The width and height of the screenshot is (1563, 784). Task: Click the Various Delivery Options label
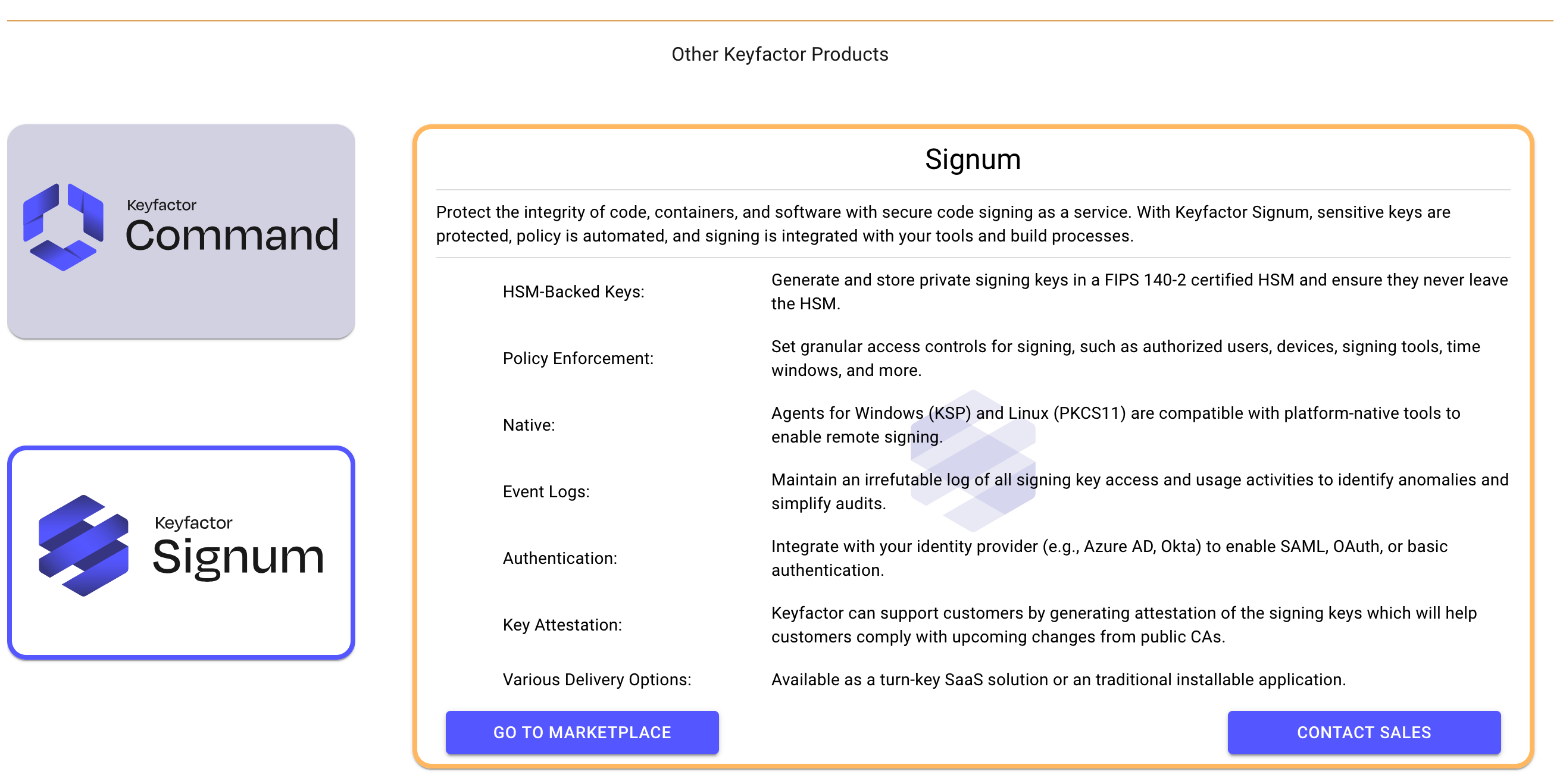(596, 680)
